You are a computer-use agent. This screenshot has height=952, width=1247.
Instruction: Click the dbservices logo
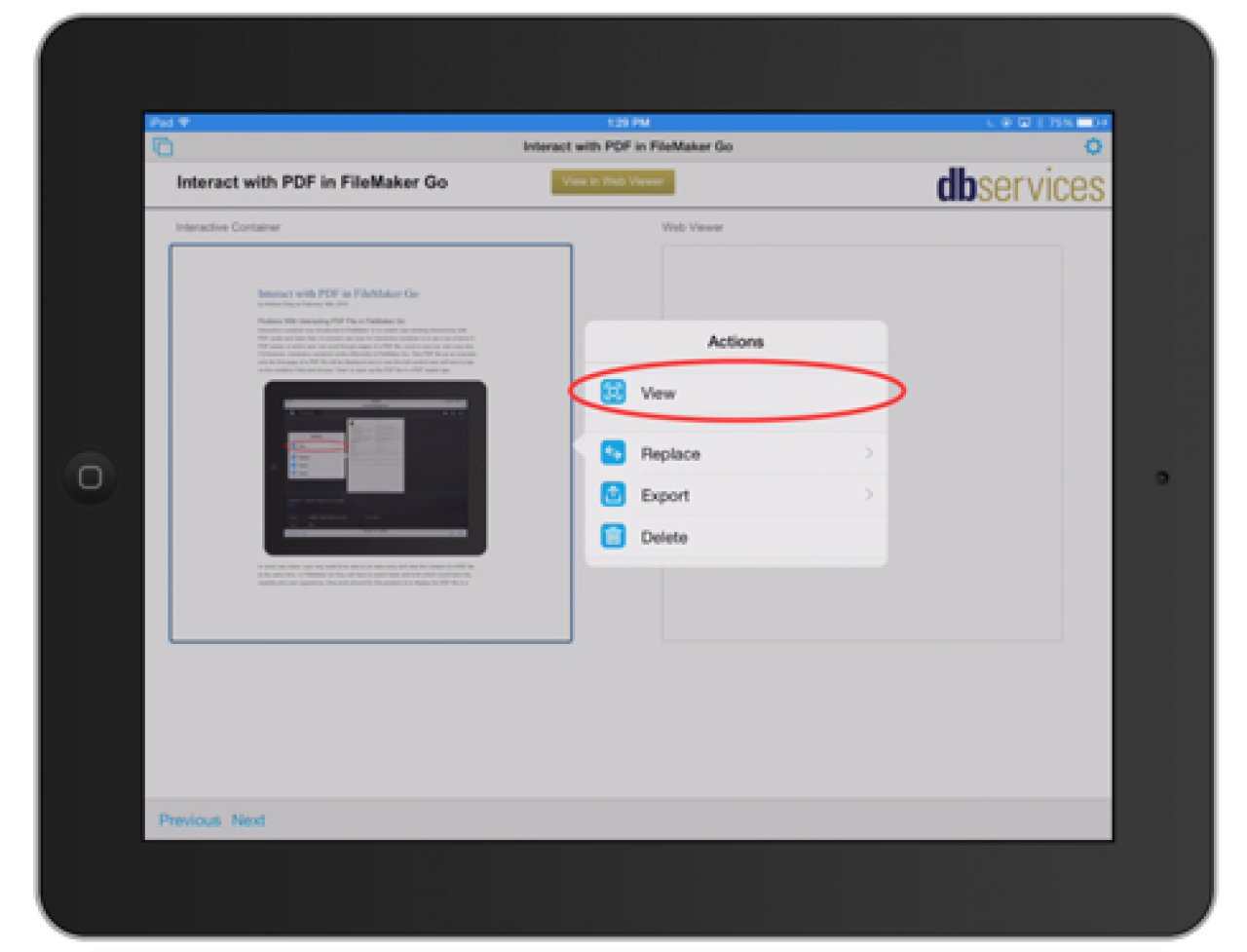[x=1021, y=185]
